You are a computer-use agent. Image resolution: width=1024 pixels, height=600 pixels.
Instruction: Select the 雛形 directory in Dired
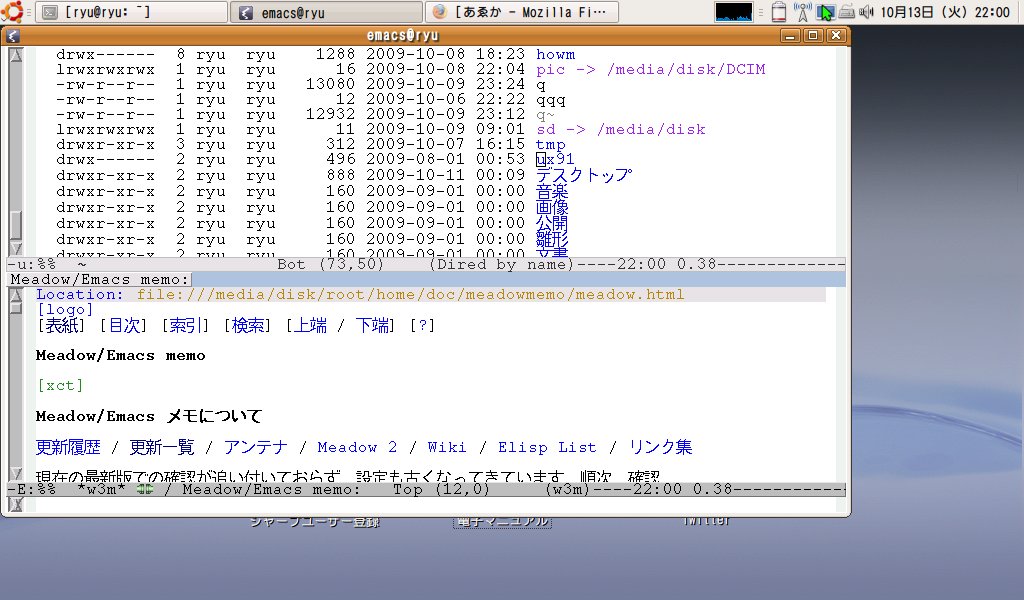pos(552,240)
